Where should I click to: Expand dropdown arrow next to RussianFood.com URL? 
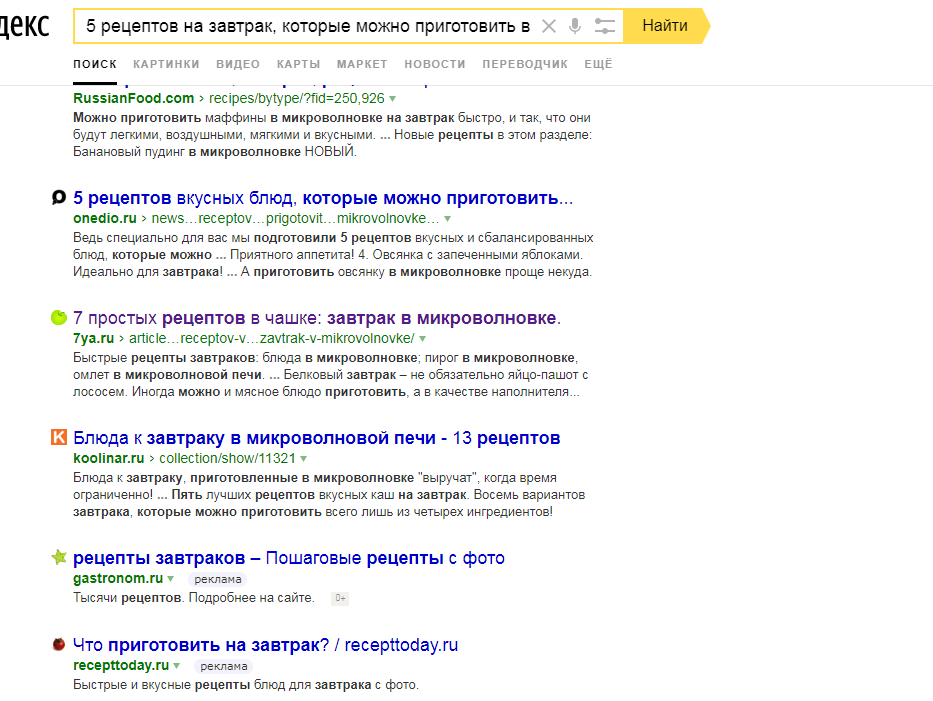393,99
